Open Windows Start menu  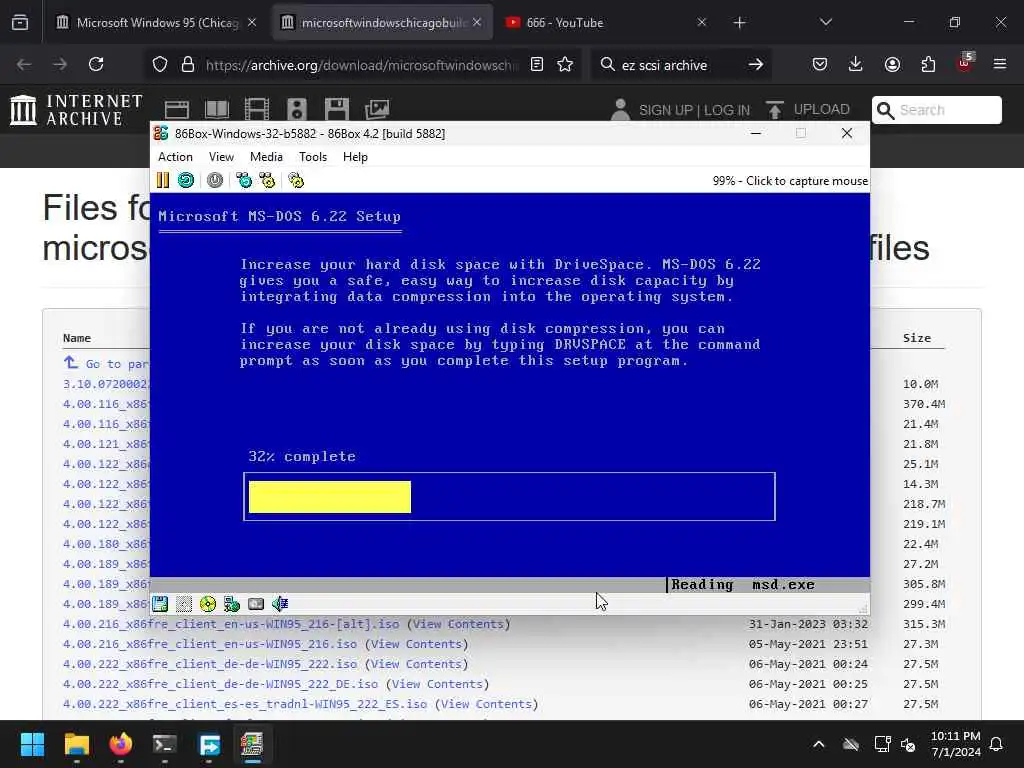click(32, 744)
